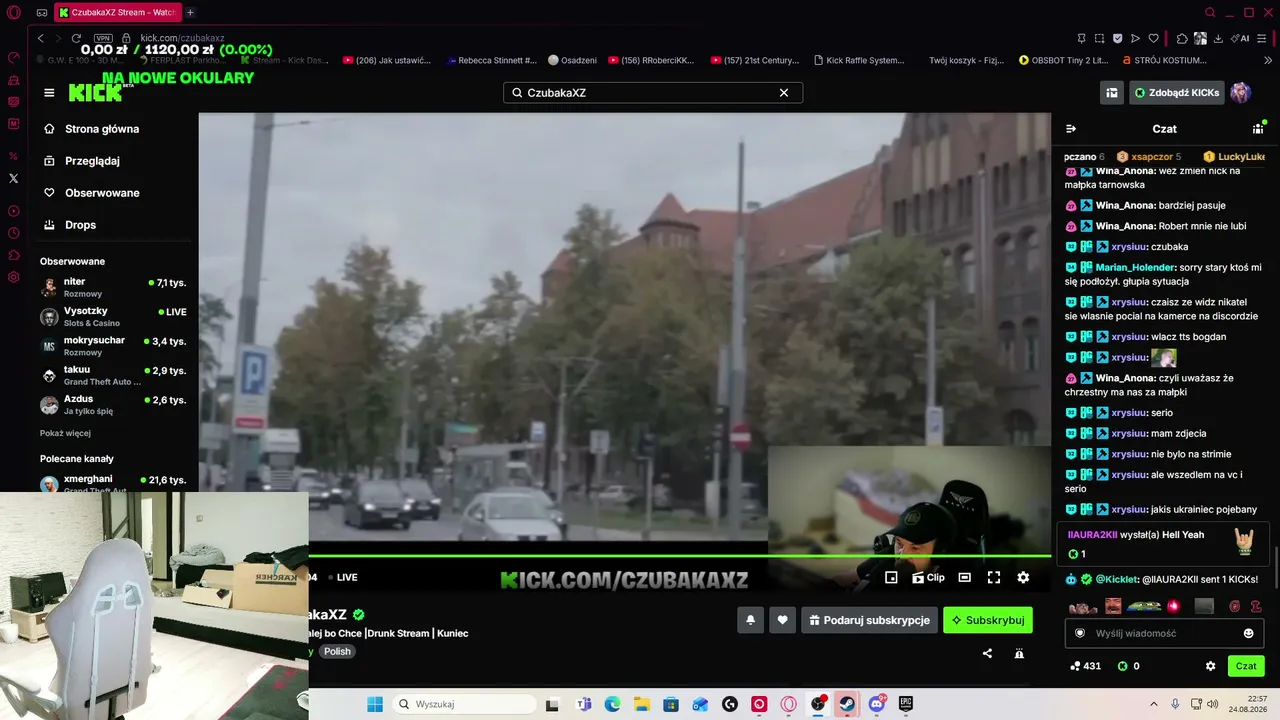The height and width of the screenshot is (720, 1280).
Task: Select the Polish language tag
Action: [x=337, y=651]
